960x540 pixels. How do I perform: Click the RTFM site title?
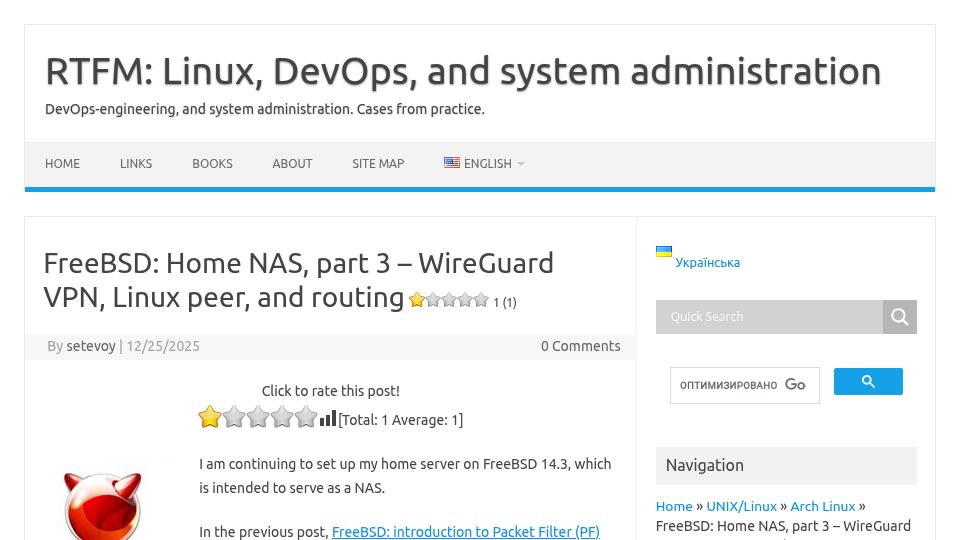463,71
